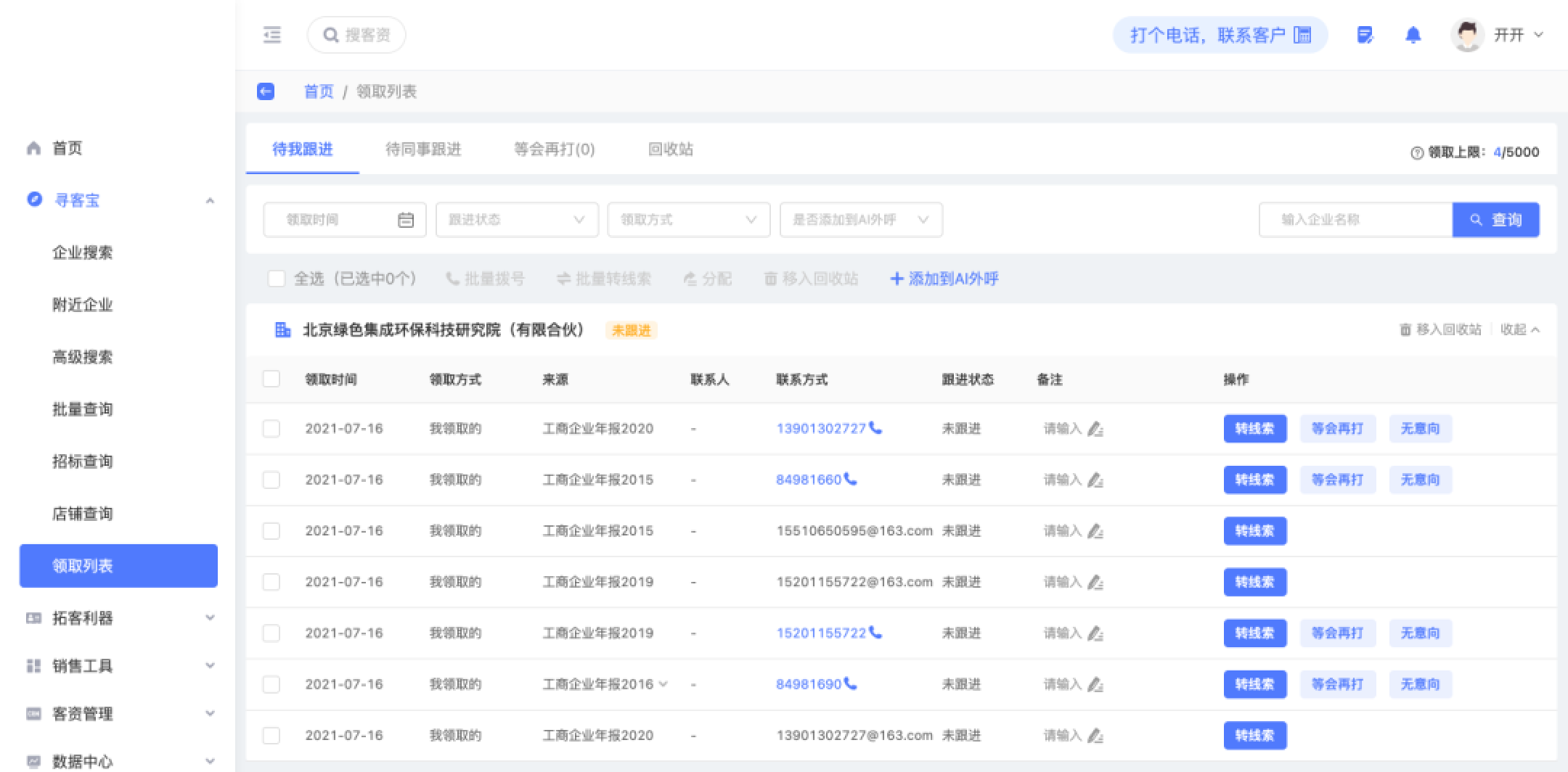This screenshot has width=1568, height=772.
Task: Switch to 回收站 tab
Action: [x=671, y=149]
